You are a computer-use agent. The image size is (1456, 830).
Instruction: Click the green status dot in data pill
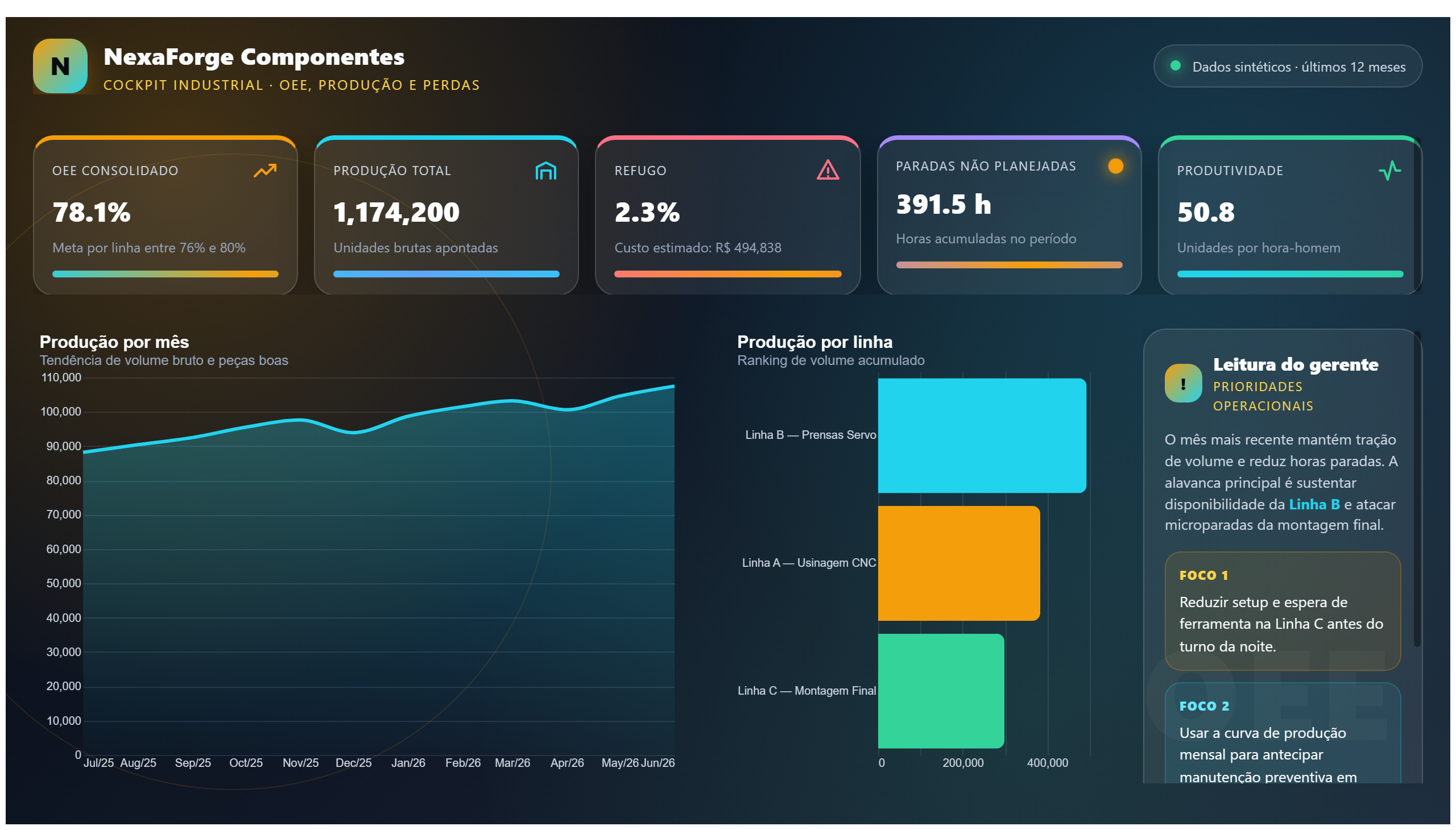click(1176, 65)
